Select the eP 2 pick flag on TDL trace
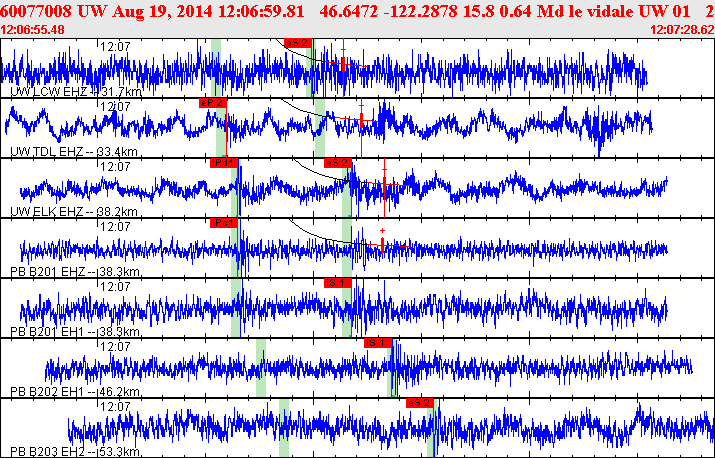Screen dimensions: 715x458 [x=212, y=103]
